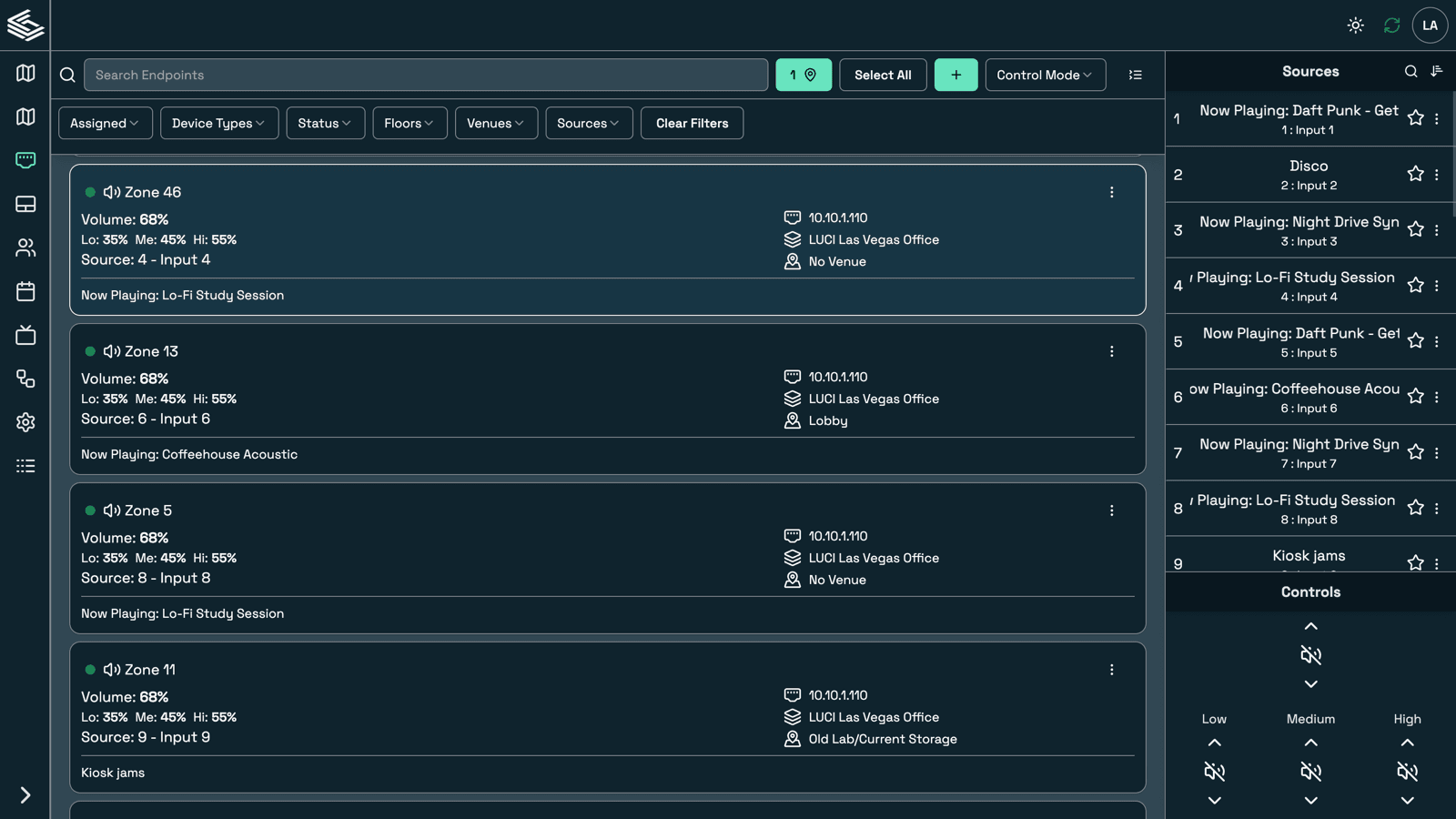1456x819 pixels.
Task: Open the users icon in the left sidebar
Action: coord(25,248)
